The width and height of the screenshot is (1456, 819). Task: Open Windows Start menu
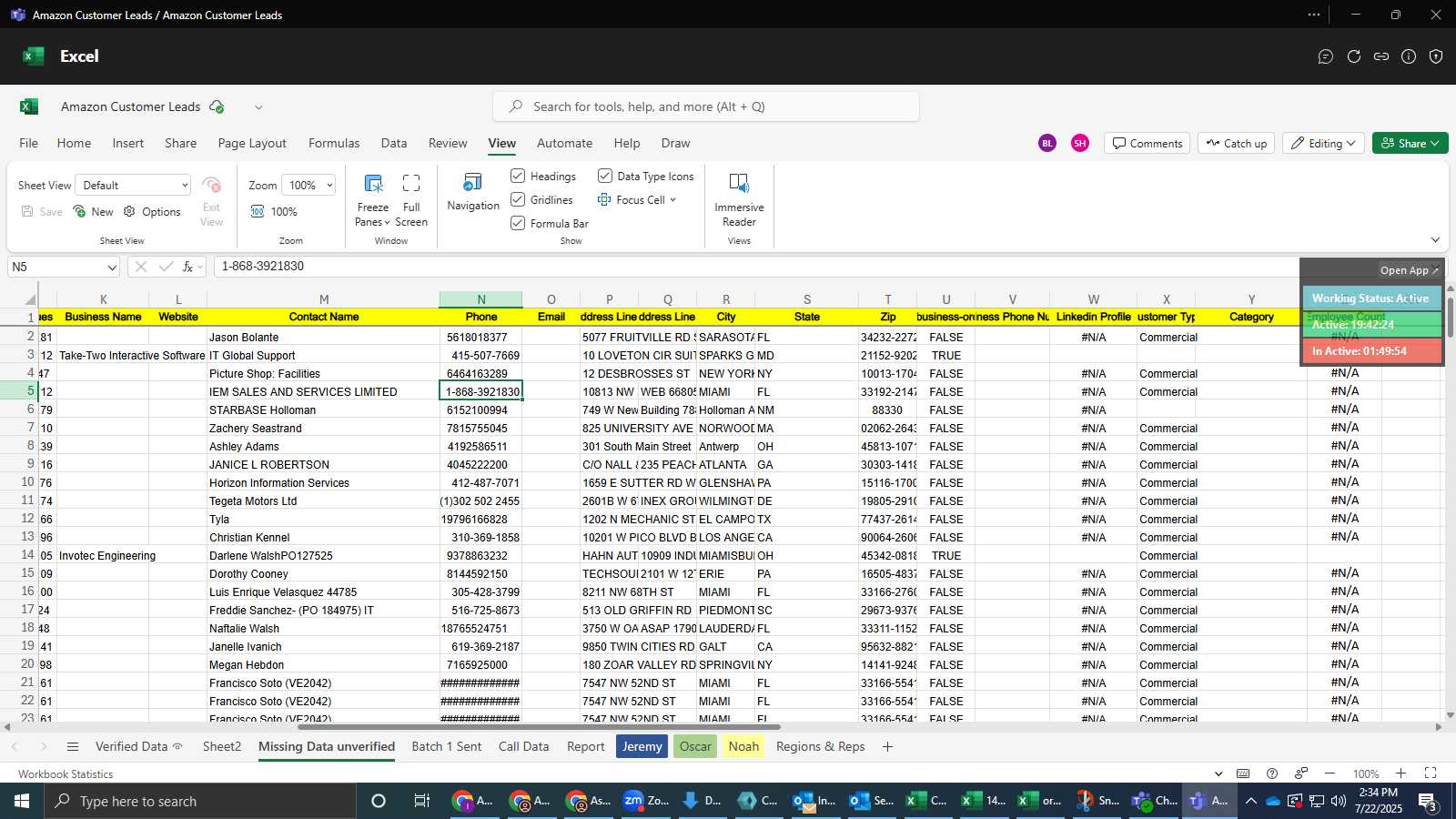click(x=22, y=801)
